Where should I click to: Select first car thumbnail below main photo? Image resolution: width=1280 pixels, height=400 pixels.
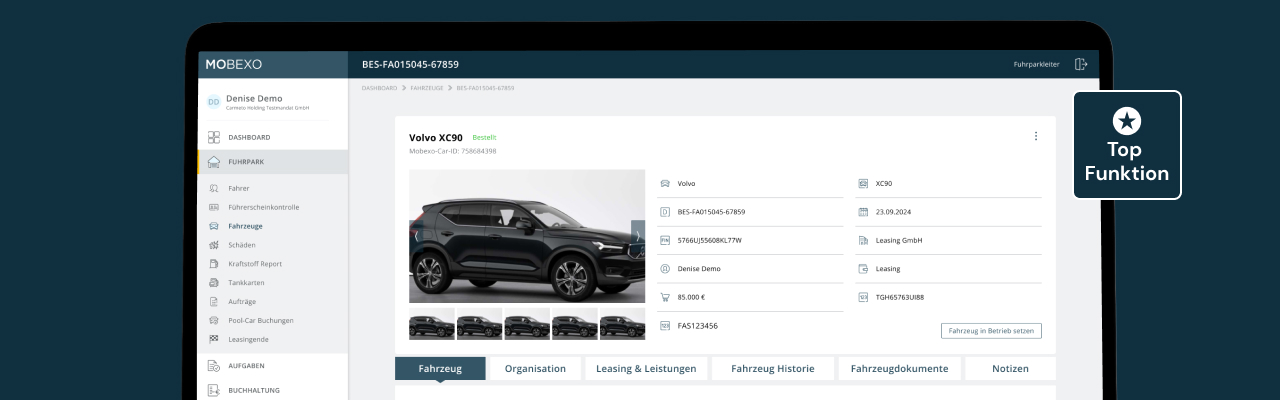[432, 324]
